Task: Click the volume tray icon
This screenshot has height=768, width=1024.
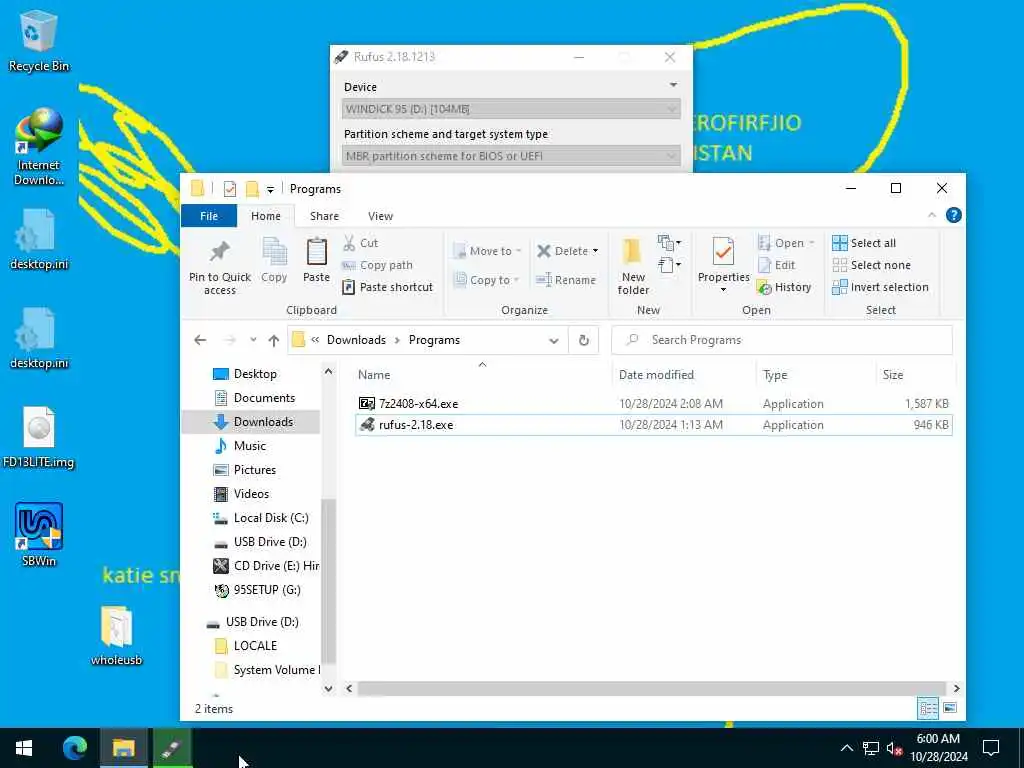Action: coord(894,748)
